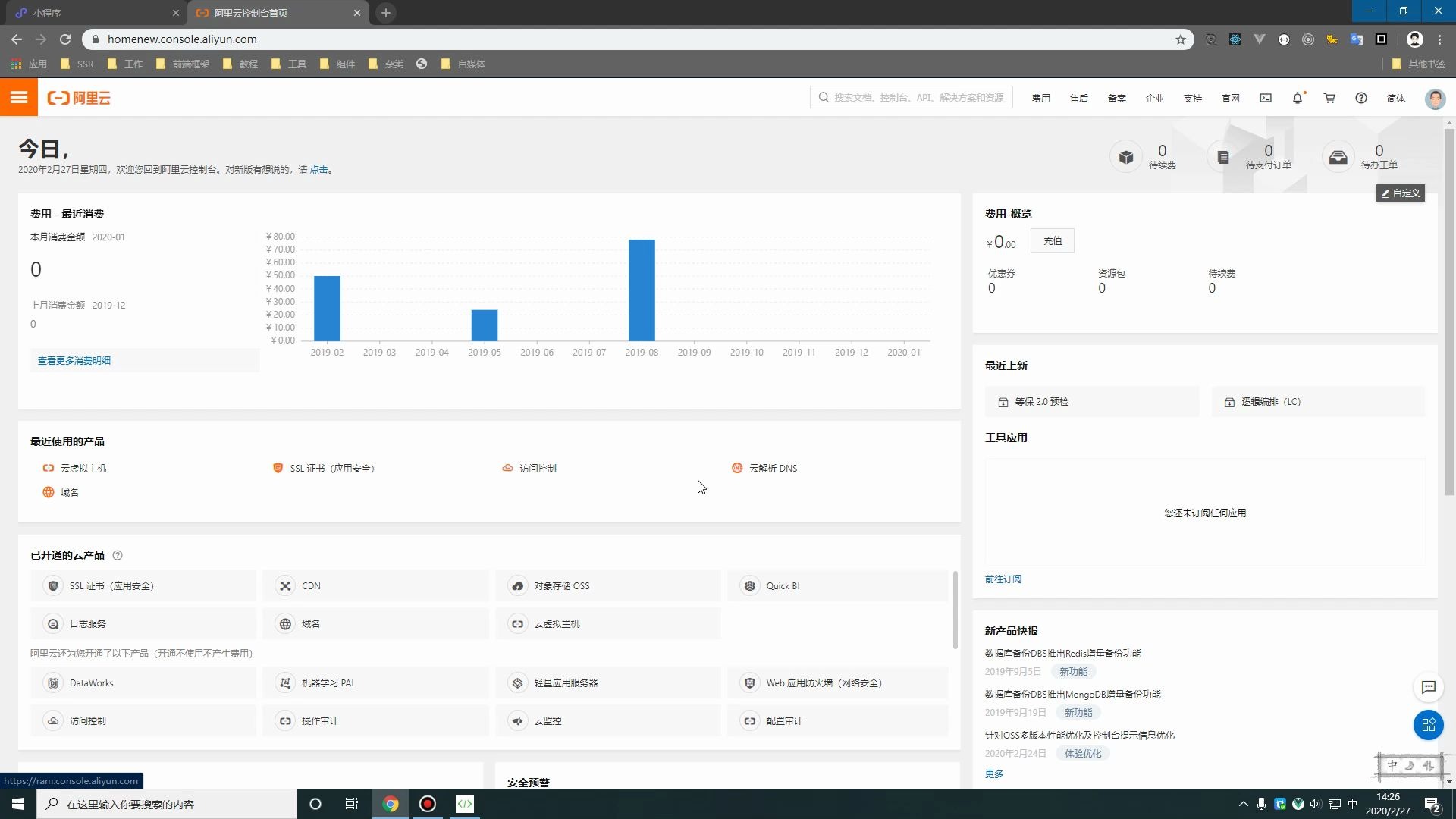Click the 自定义 customize button

(x=1401, y=193)
